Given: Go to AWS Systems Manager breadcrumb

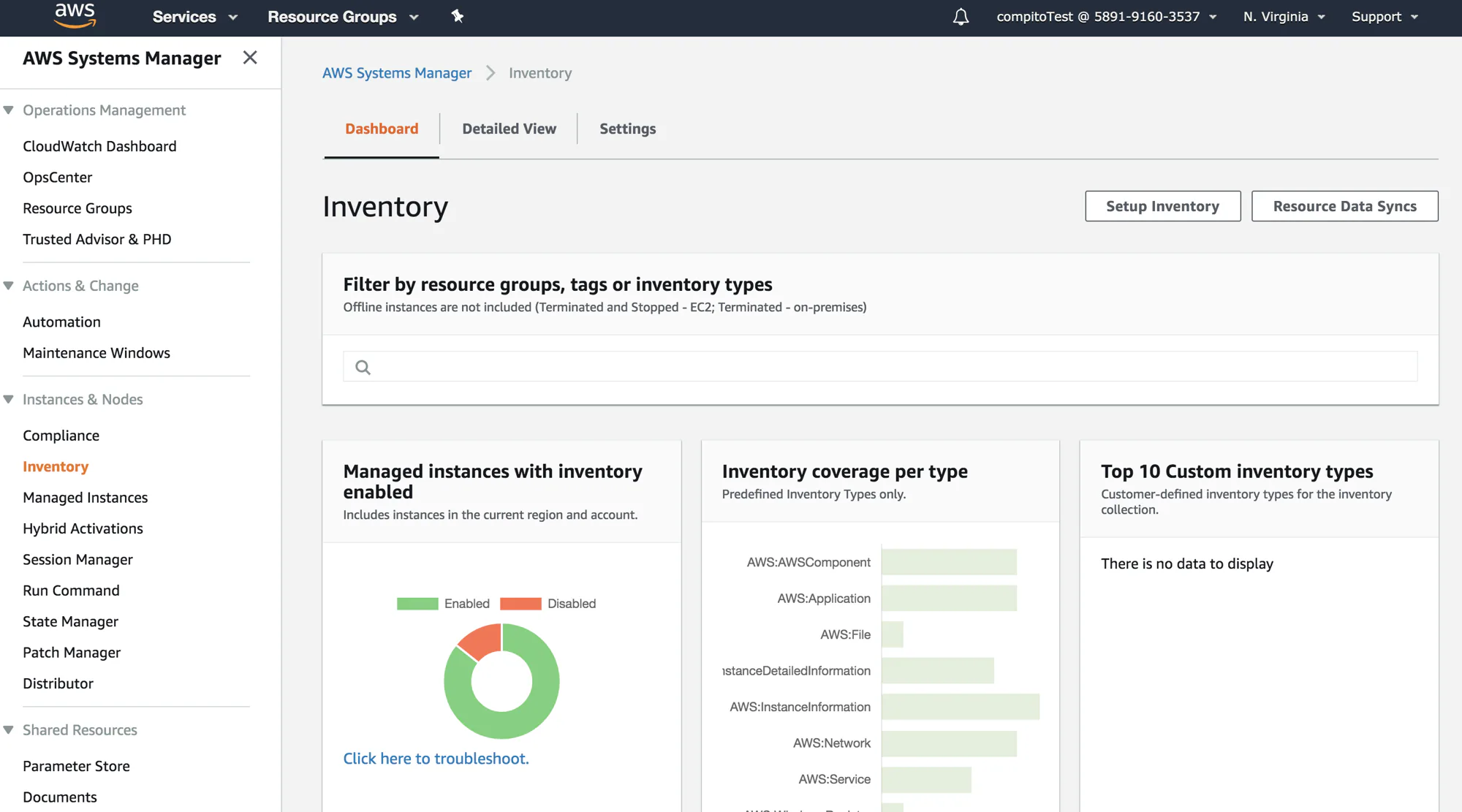Looking at the screenshot, I should [x=397, y=73].
